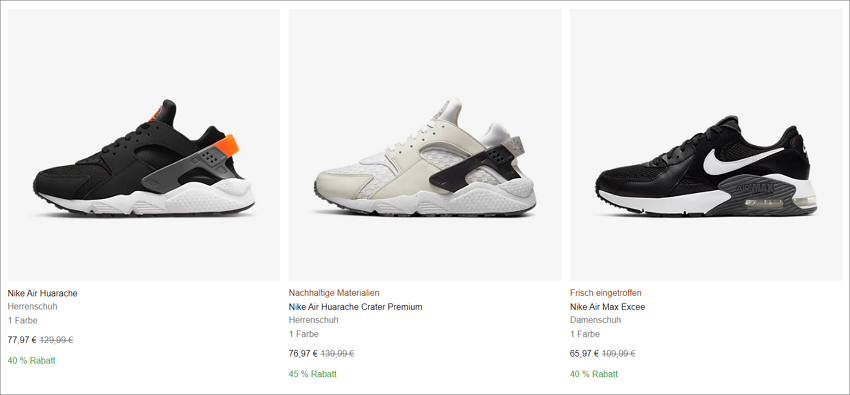Click 1 Farbe under Air Max Excee

click(x=584, y=334)
